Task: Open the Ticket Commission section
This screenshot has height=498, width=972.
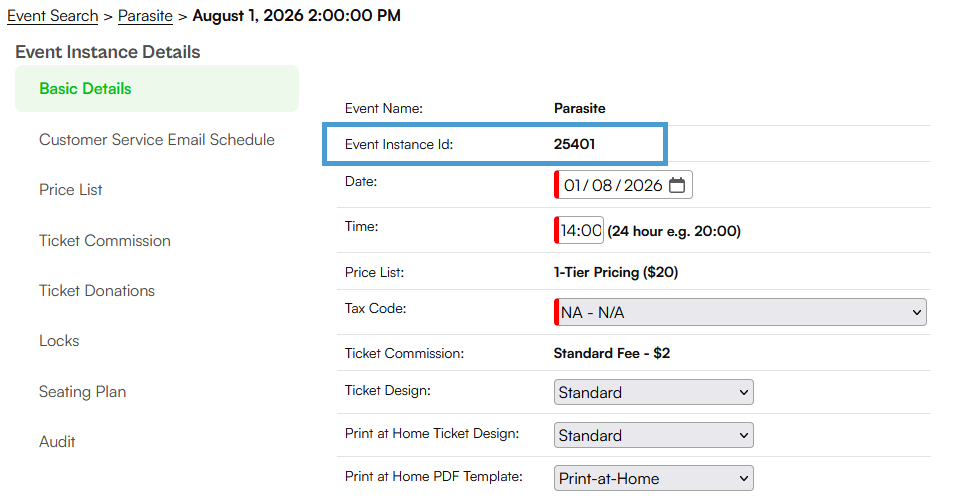Action: tap(105, 241)
